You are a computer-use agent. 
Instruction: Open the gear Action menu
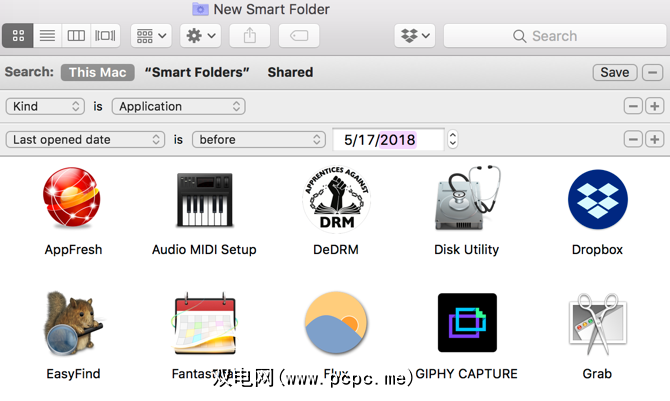pyautogui.click(x=200, y=35)
